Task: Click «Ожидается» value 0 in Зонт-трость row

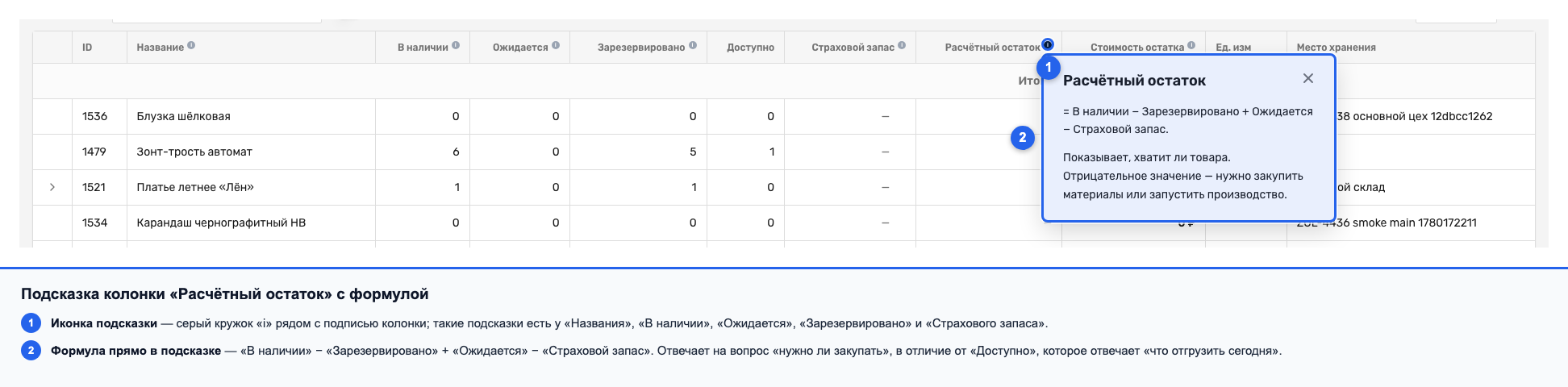Action: (556, 152)
